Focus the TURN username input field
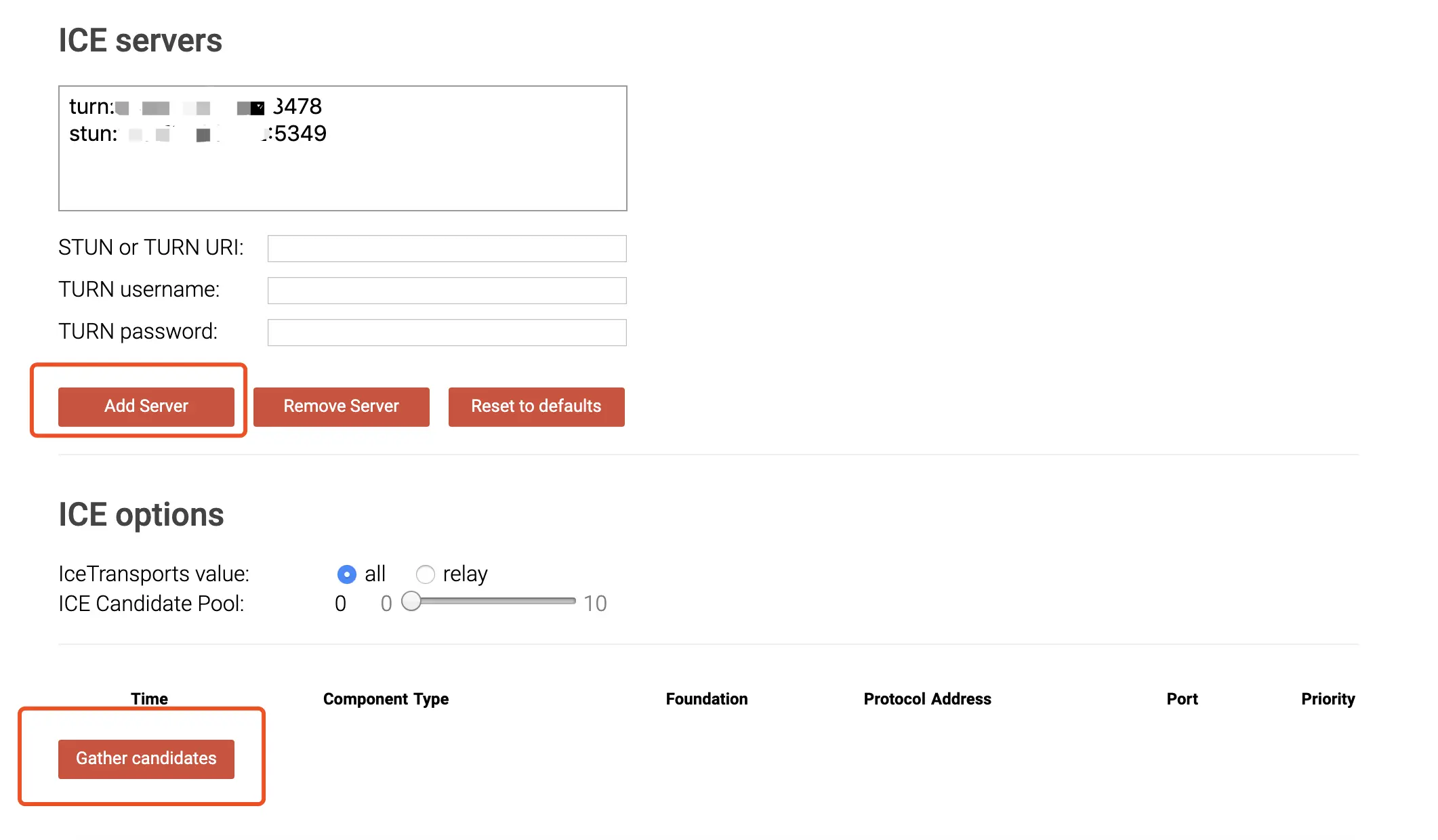Screen dimensions: 1438x840 click(447, 291)
